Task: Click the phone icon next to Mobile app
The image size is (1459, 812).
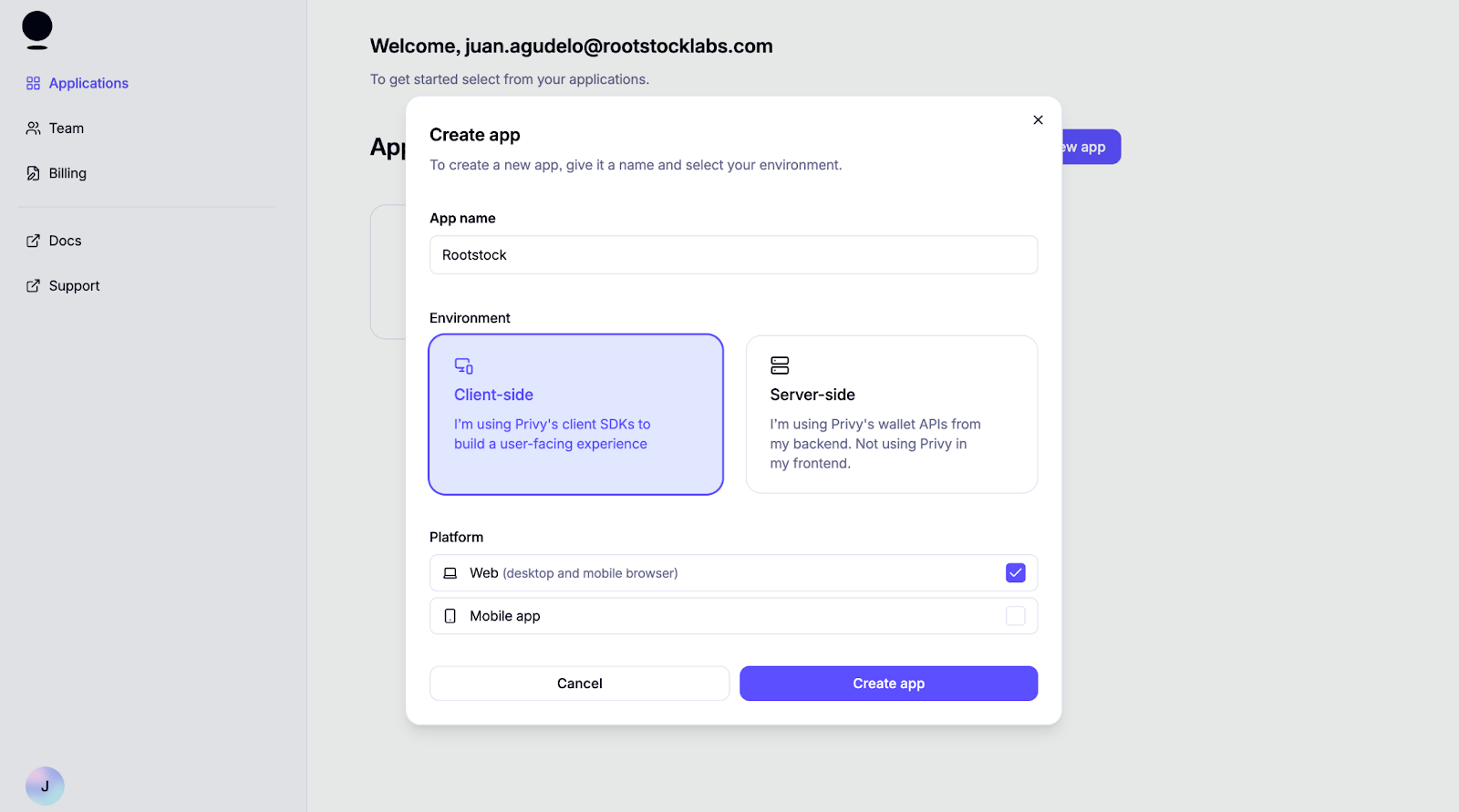Action: [x=450, y=616]
